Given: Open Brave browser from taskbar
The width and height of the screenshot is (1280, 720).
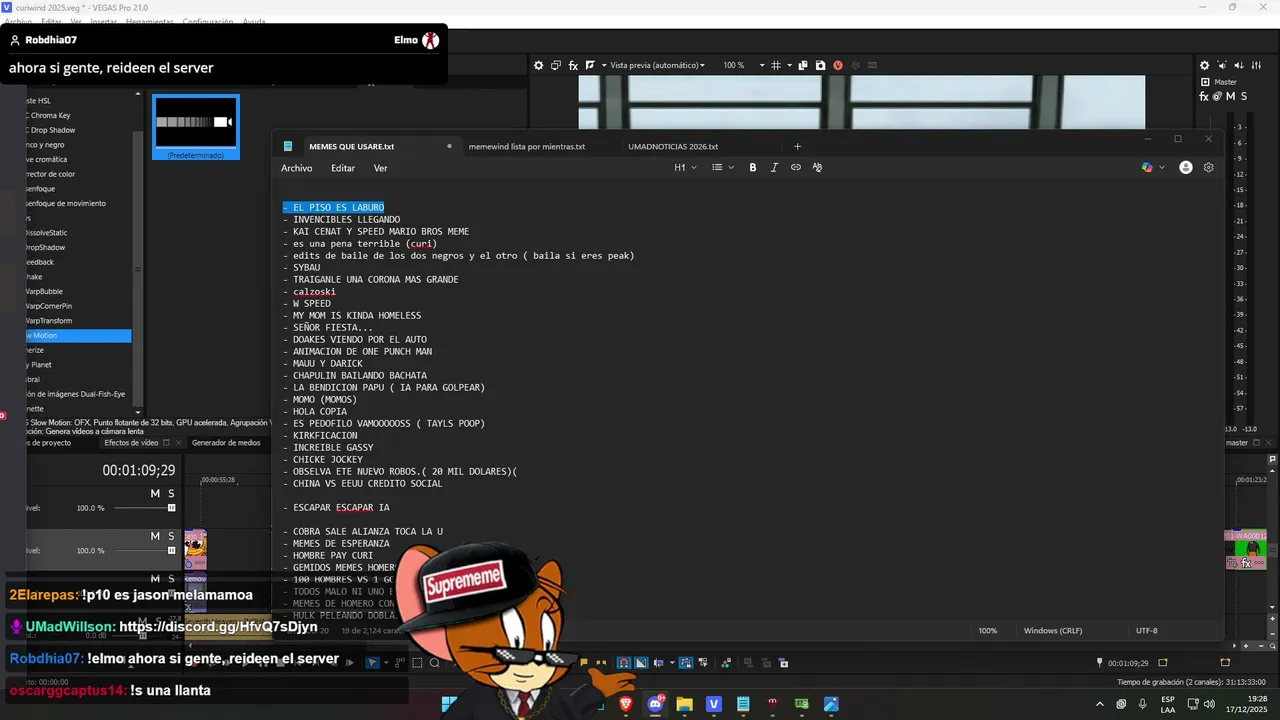Looking at the screenshot, I should [x=626, y=704].
